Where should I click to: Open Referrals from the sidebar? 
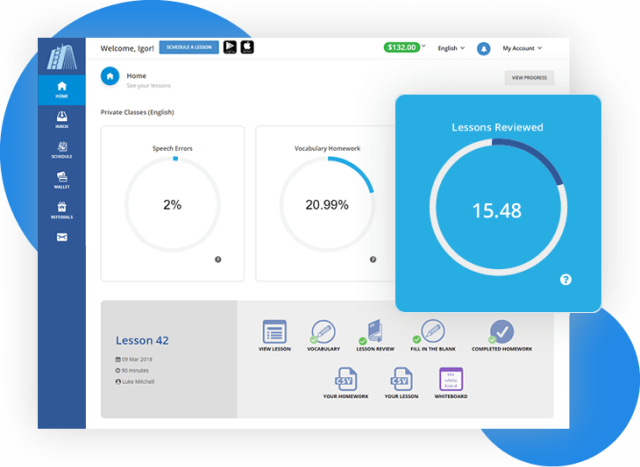point(62,209)
